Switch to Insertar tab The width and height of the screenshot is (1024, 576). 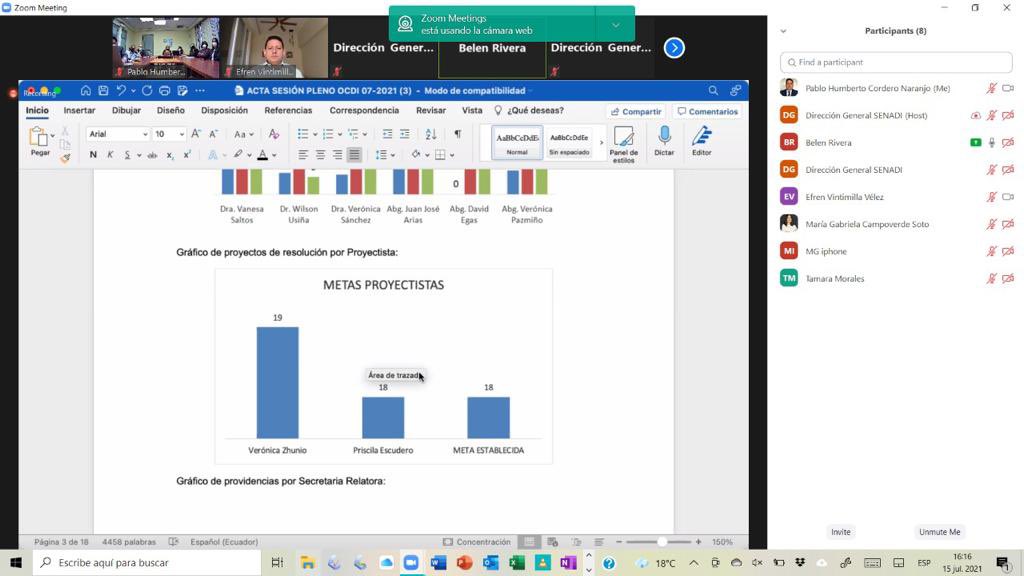click(79, 110)
